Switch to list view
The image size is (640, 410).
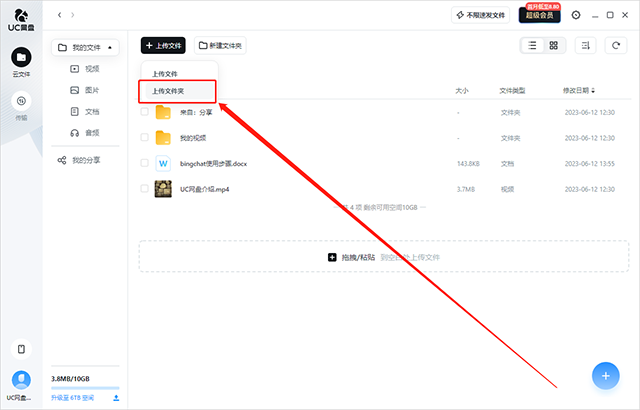[x=532, y=45]
